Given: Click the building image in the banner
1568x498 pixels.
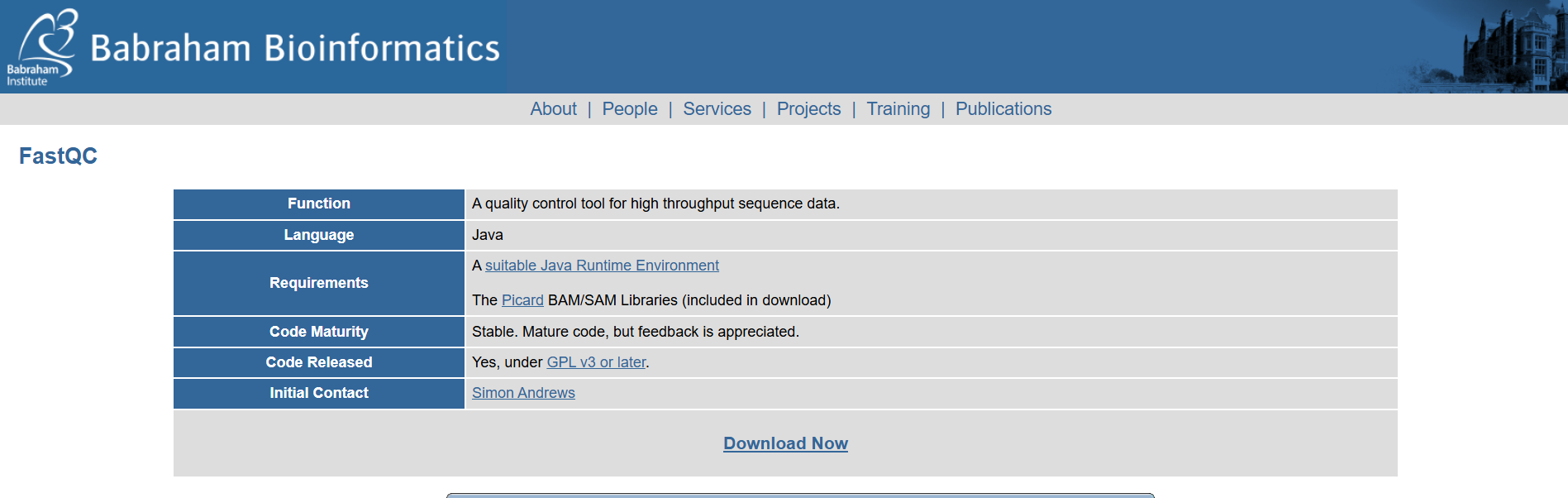Looking at the screenshot, I should coord(1484,47).
